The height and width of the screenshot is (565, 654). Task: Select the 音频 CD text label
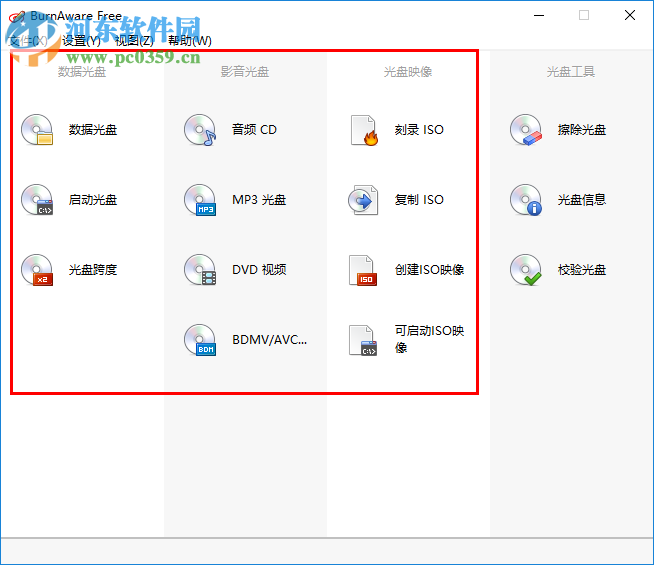[x=254, y=130]
